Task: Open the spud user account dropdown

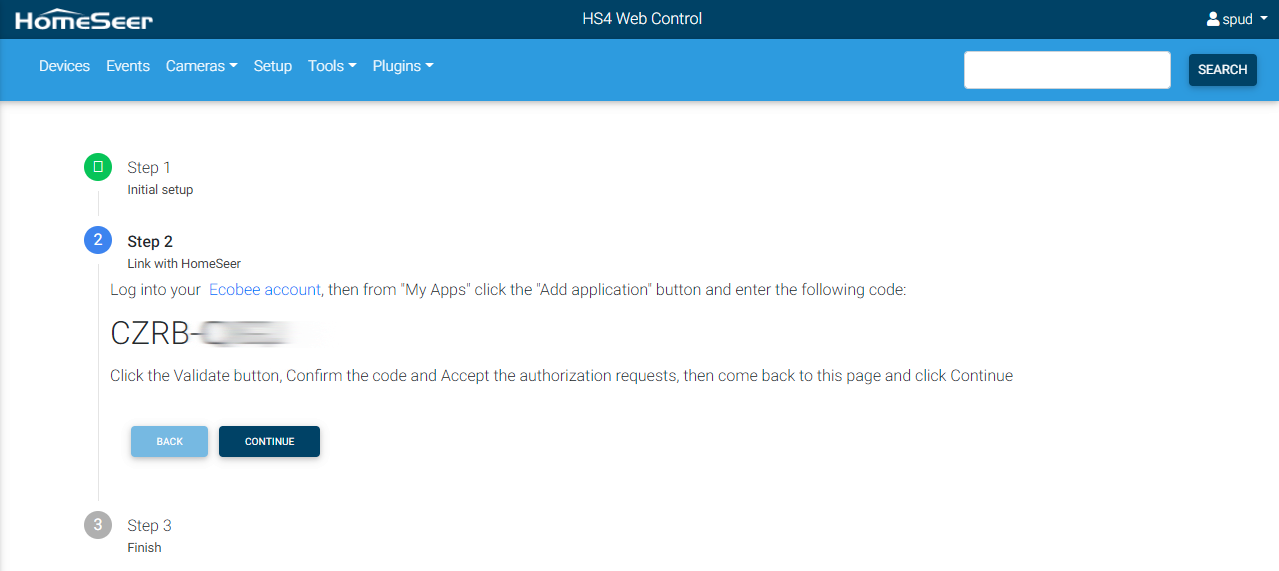Action: 1237,19
